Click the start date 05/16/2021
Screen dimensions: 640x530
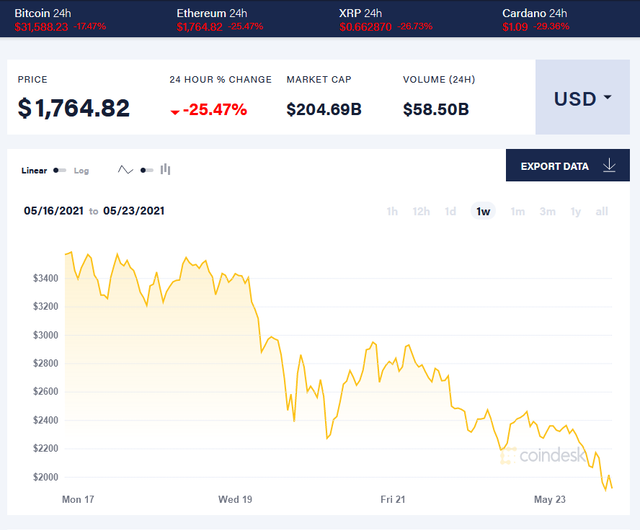tap(53, 211)
